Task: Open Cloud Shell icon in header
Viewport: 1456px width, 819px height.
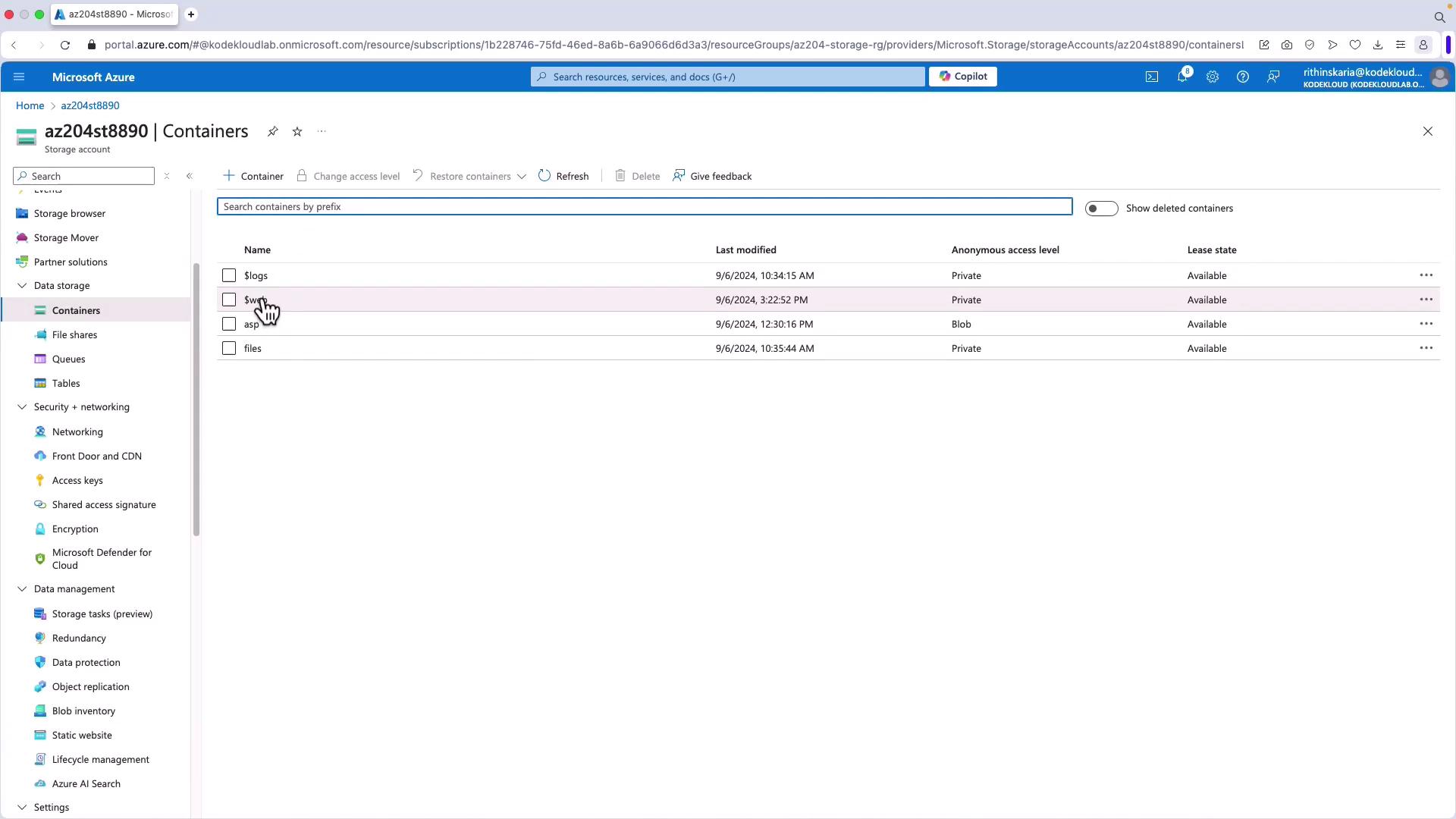Action: click(1151, 77)
